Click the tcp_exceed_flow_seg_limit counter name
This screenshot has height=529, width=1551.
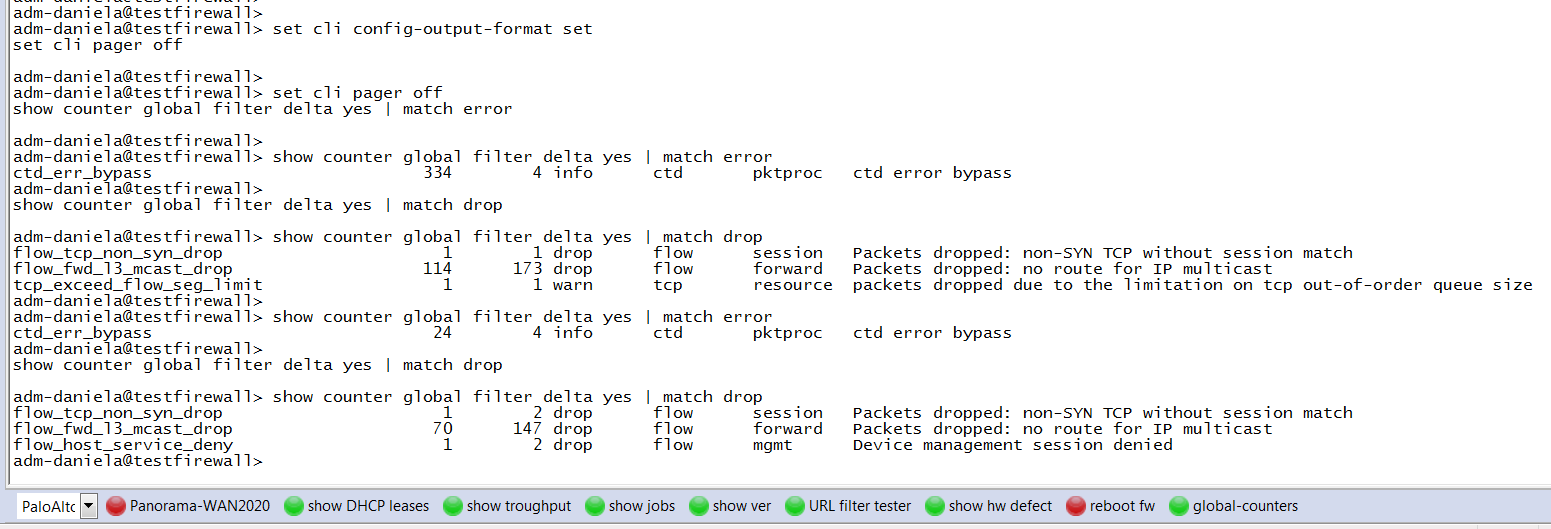pyautogui.click(x=138, y=285)
